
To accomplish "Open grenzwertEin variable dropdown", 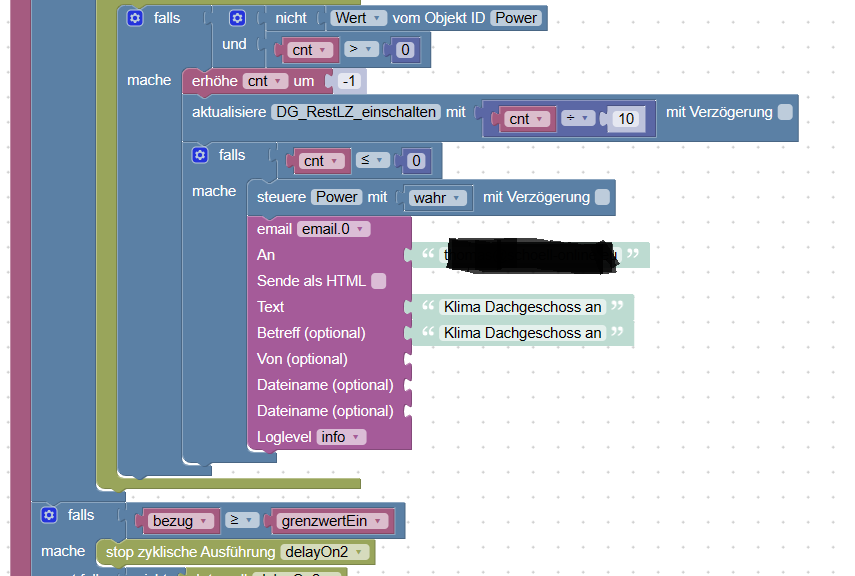I will point(332,521).
